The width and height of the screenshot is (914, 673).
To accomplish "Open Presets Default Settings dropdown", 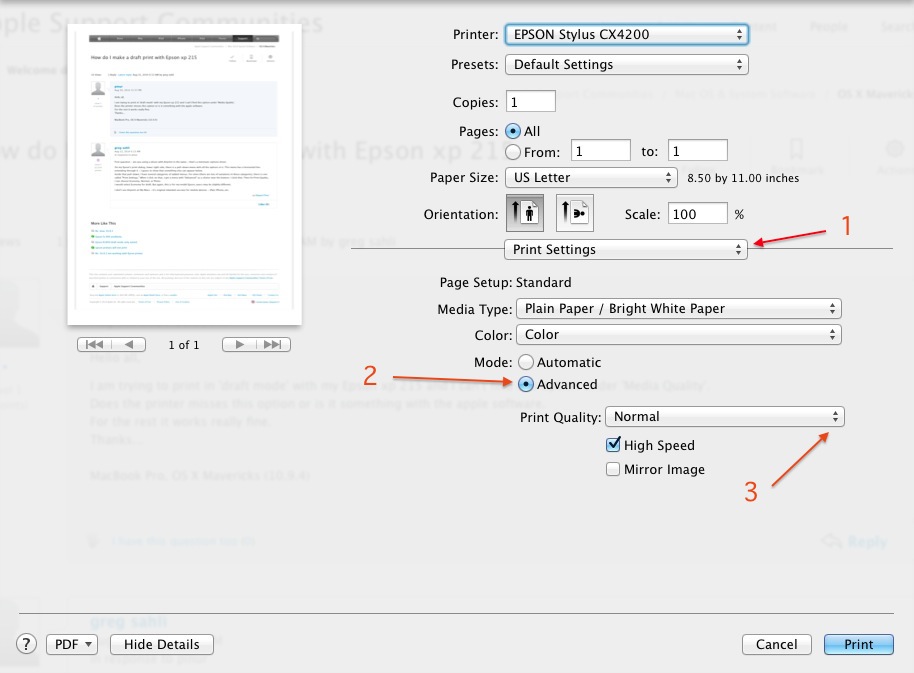I will (x=627, y=64).
